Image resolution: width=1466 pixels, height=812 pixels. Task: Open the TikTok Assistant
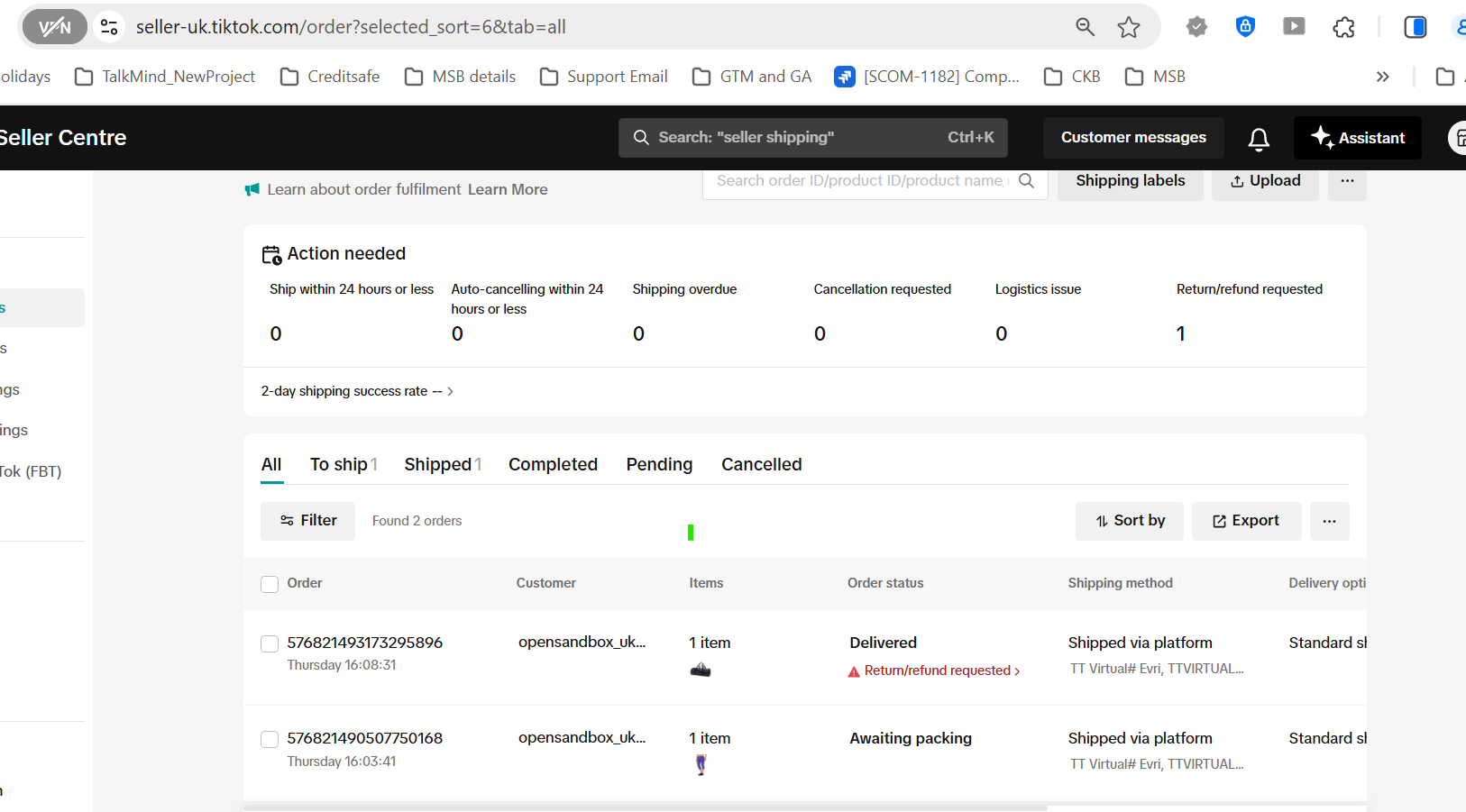(1357, 138)
